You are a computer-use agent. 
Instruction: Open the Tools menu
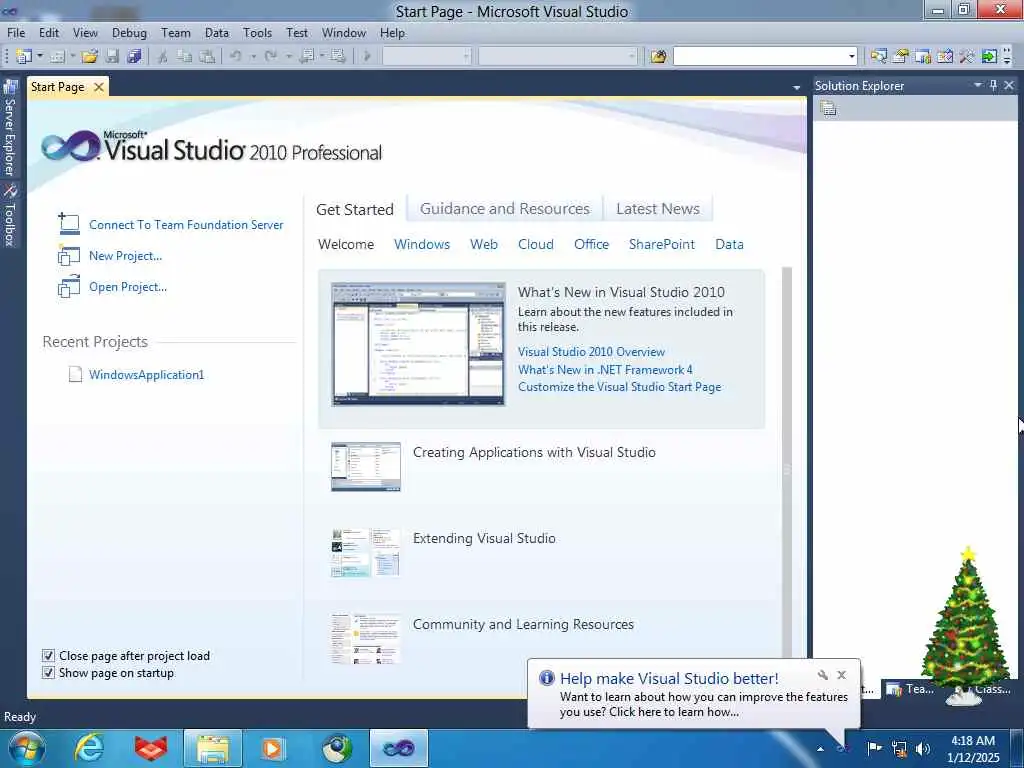click(x=257, y=33)
